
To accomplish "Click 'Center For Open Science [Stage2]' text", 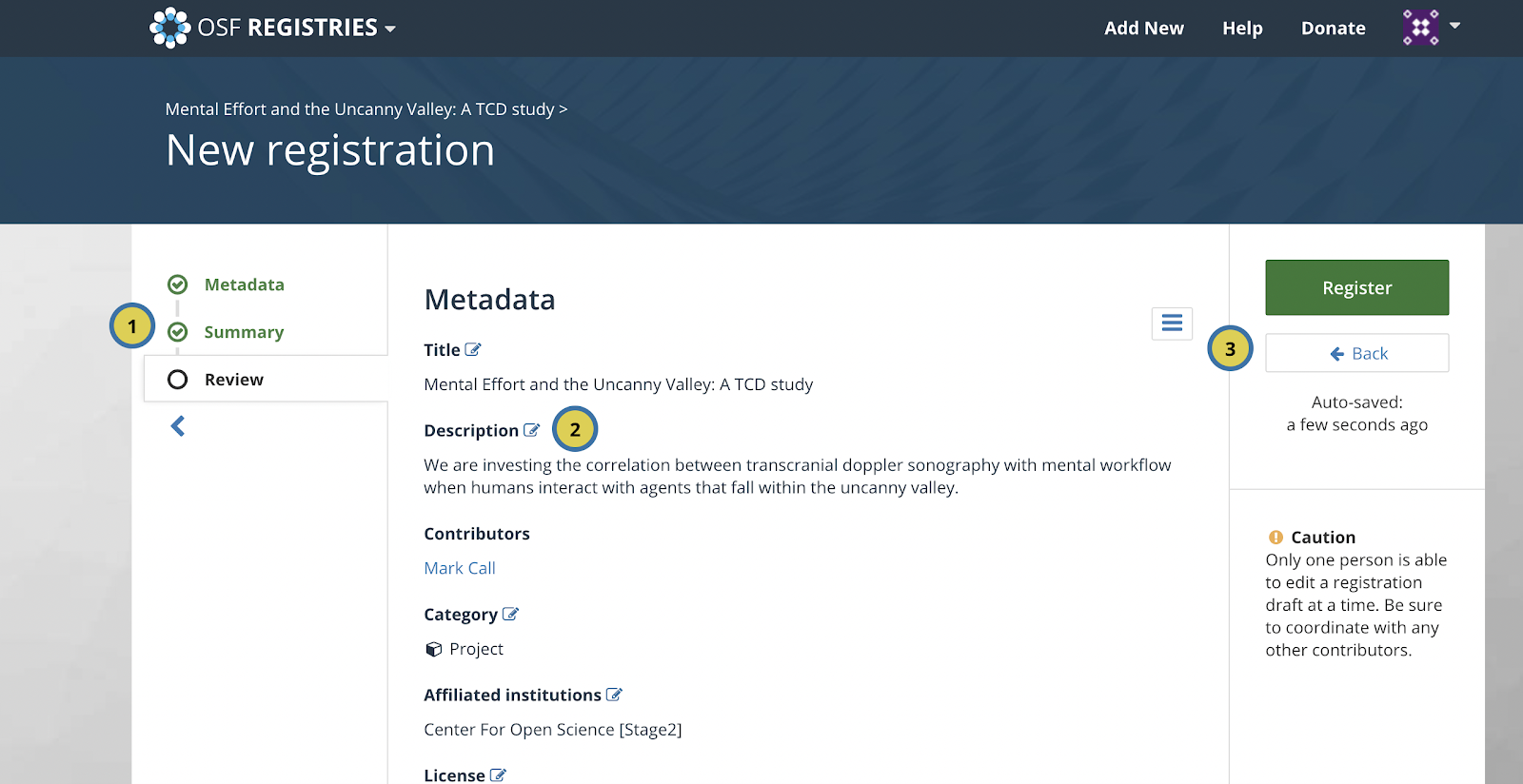I will pyautogui.click(x=553, y=730).
